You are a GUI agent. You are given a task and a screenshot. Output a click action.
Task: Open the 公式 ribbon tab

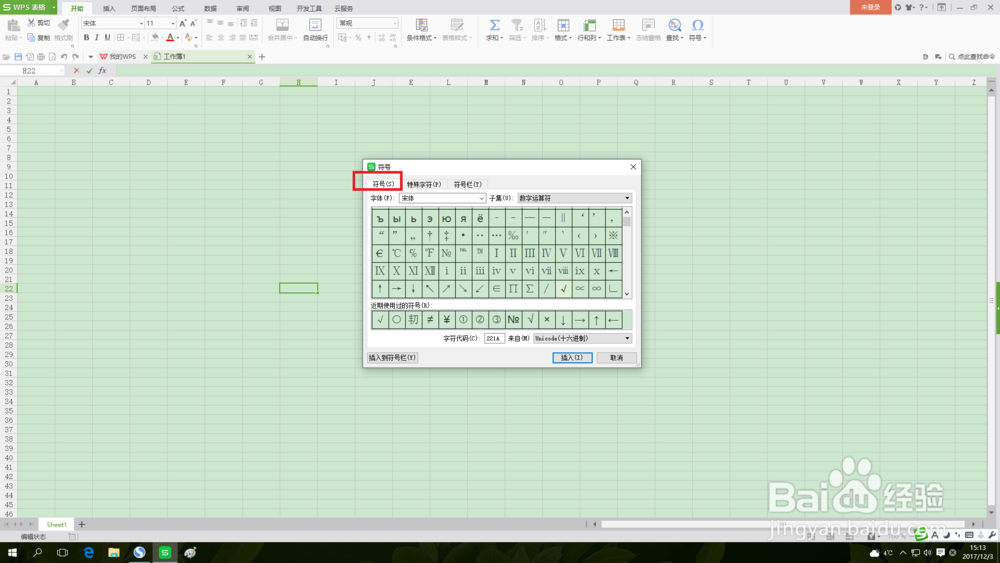(x=178, y=8)
